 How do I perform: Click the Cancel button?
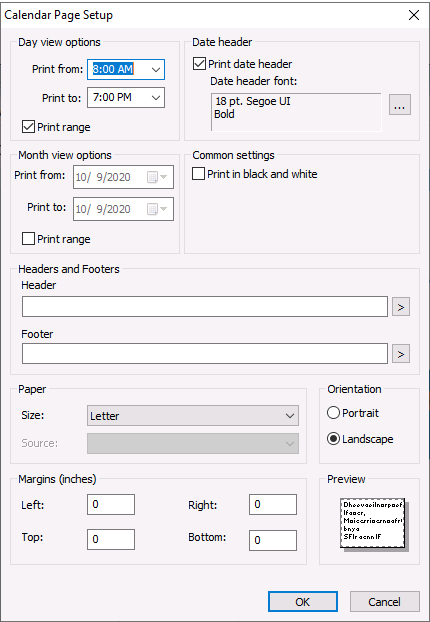(x=384, y=602)
